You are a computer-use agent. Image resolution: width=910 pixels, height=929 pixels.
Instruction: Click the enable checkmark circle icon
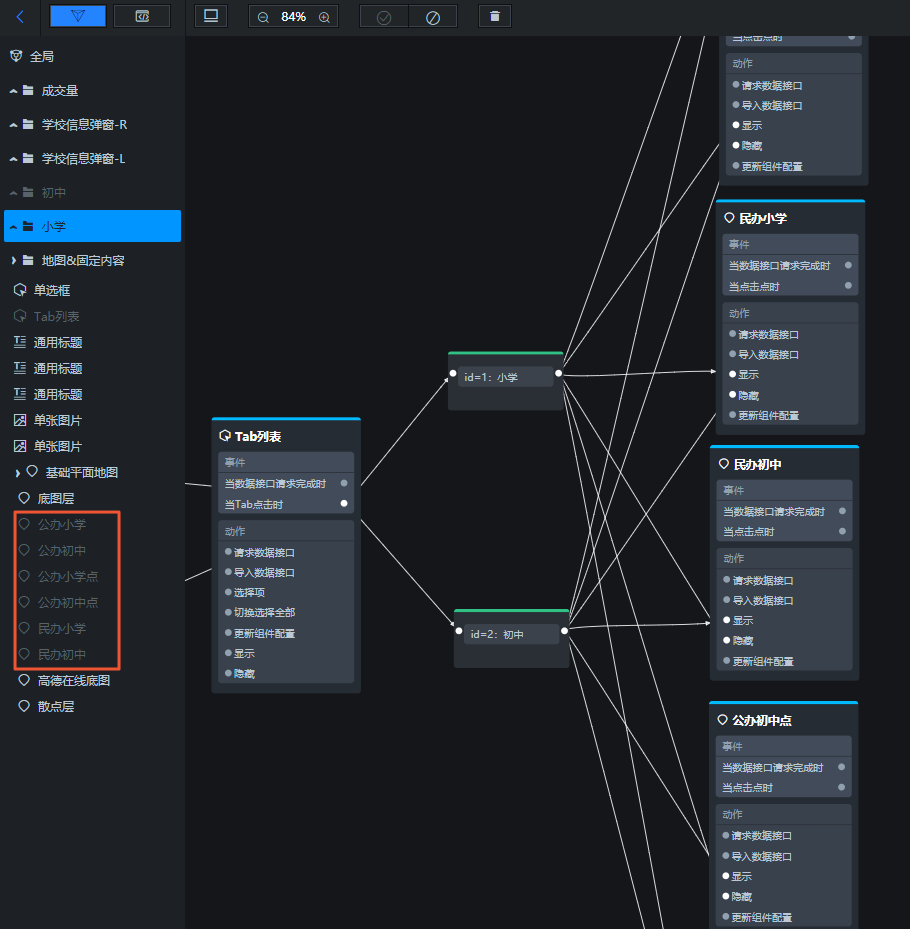pos(384,17)
